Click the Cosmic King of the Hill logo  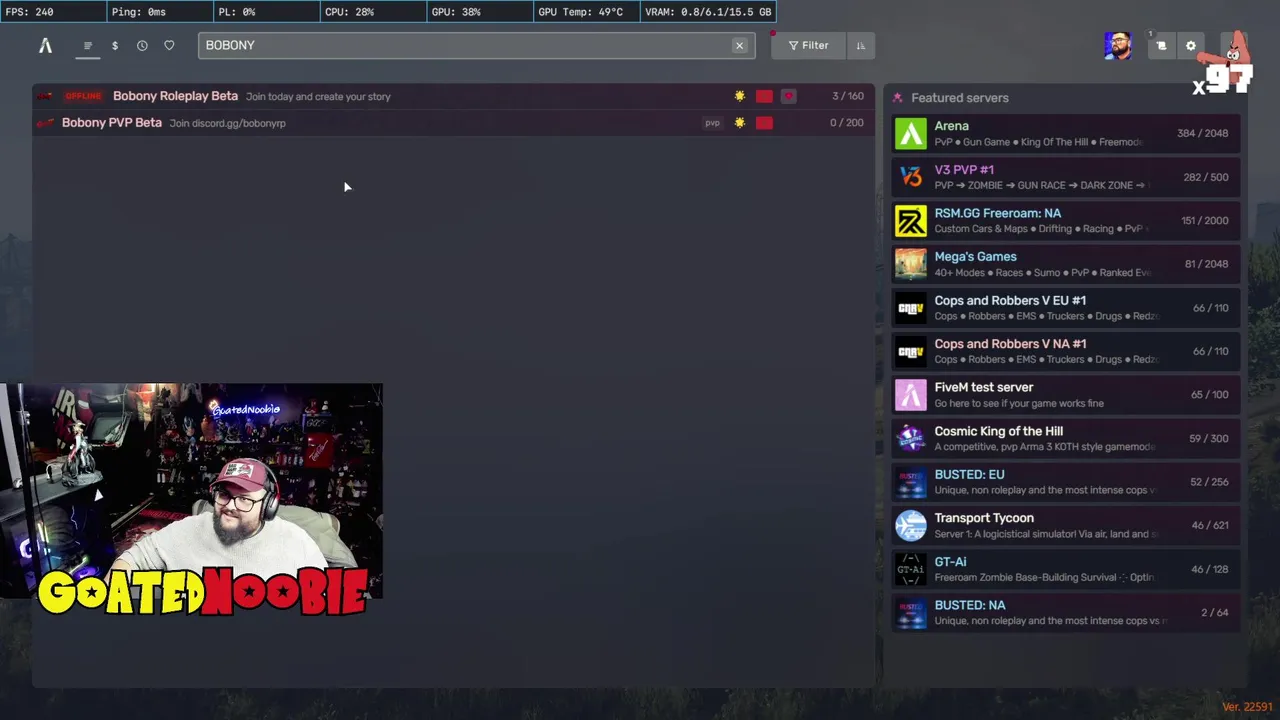click(910, 438)
